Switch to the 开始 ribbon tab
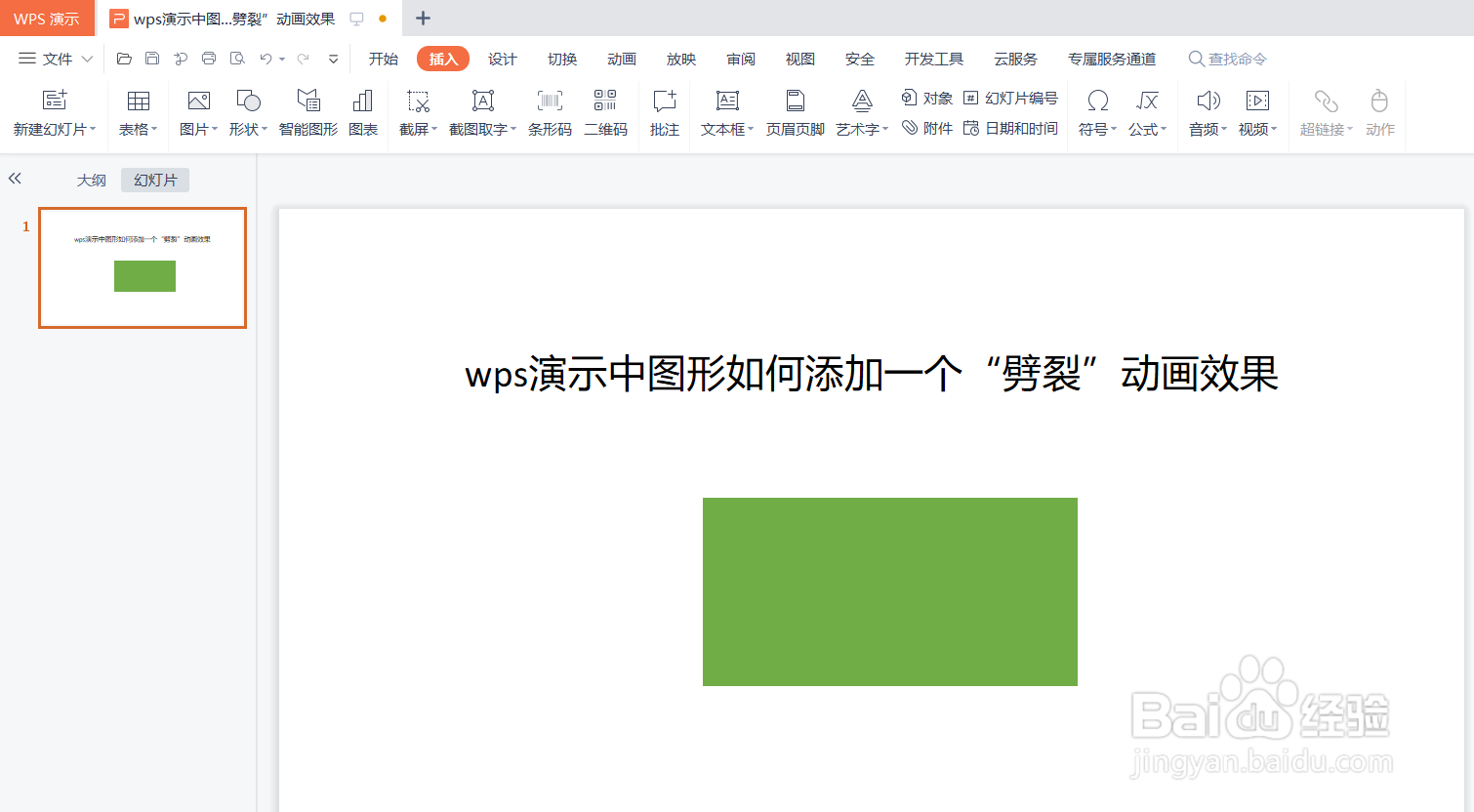This screenshot has height=812, width=1474. (384, 59)
